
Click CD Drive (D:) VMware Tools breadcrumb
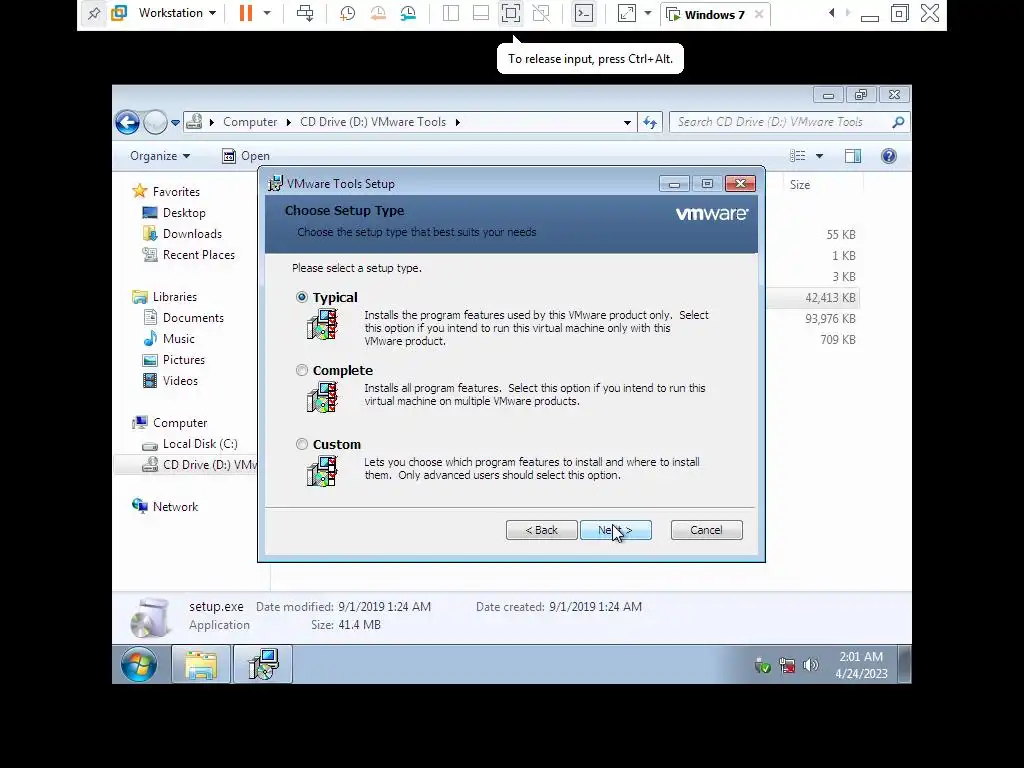[x=373, y=122]
